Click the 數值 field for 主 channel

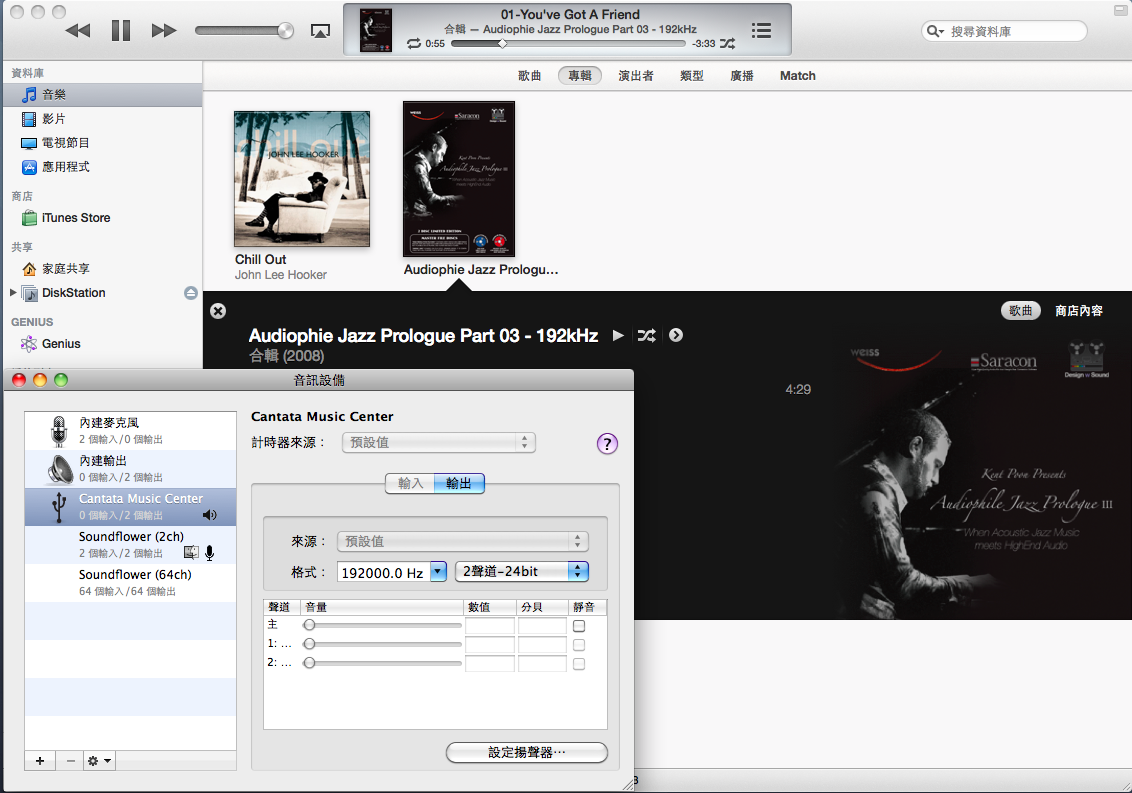click(489, 625)
